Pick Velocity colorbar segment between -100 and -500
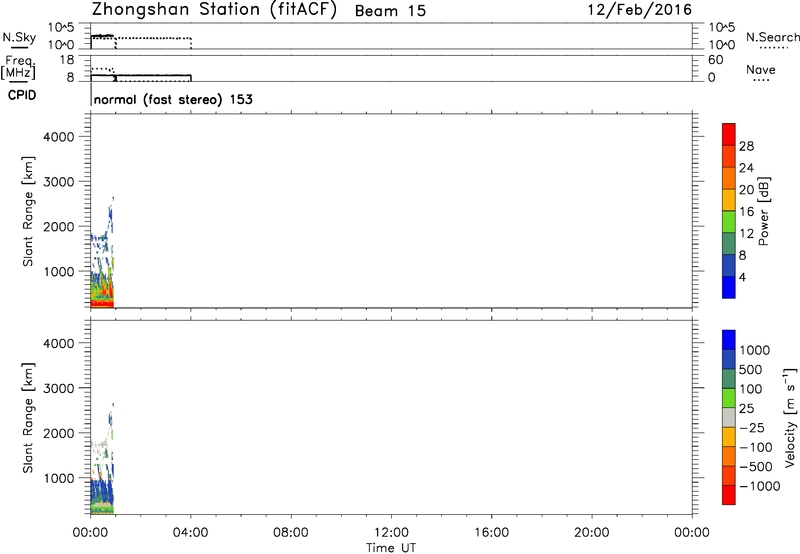The image size is (800, 554). (x=729, y=456)
